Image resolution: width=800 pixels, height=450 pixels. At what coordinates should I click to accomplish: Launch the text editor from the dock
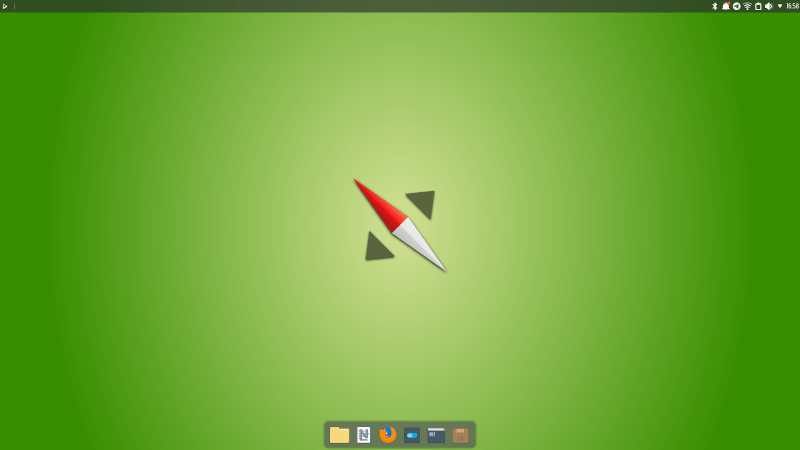click(x=364, y=435)
